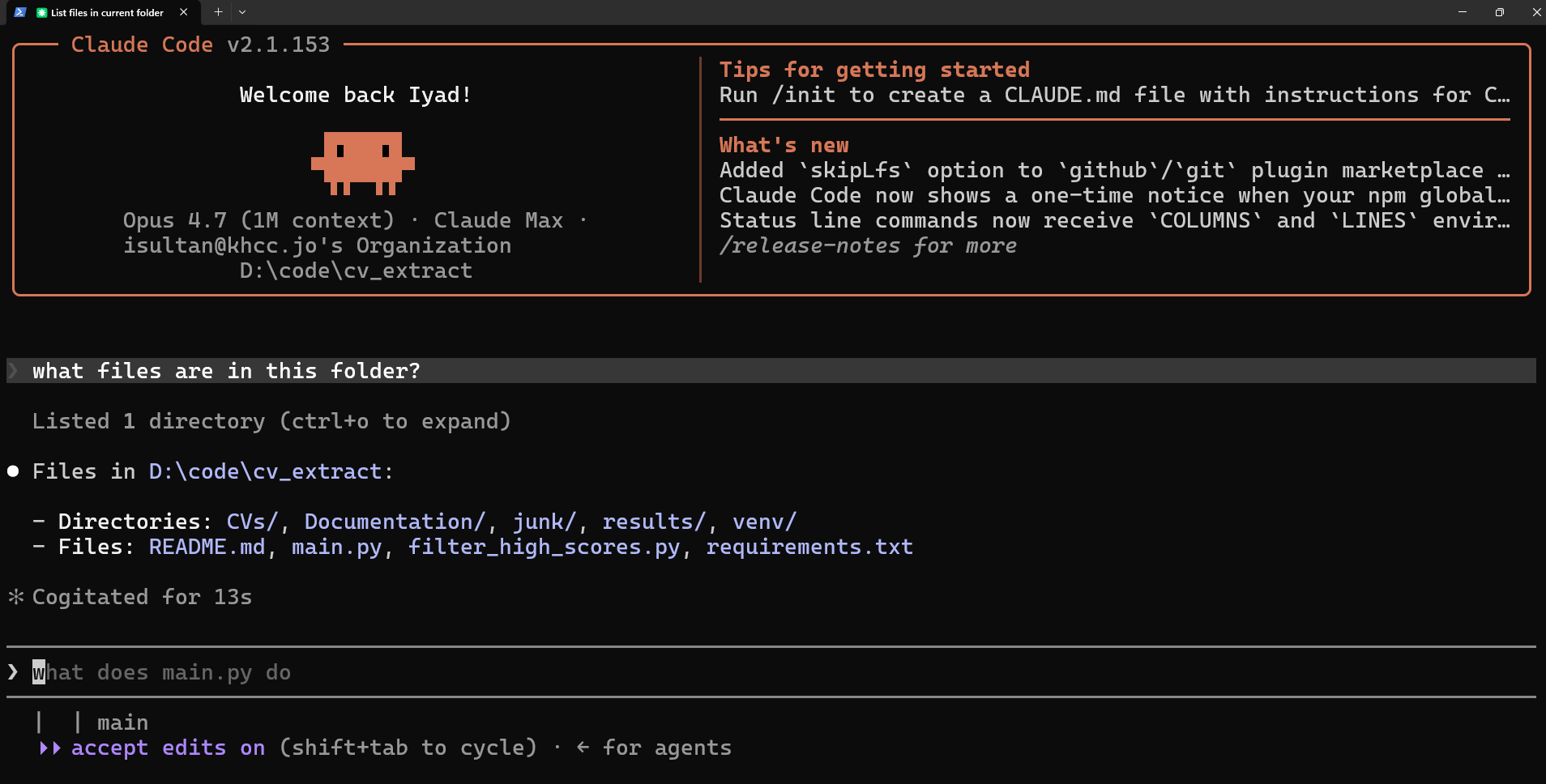Click the 'what files are in this folder?' message

click(226, 371)
